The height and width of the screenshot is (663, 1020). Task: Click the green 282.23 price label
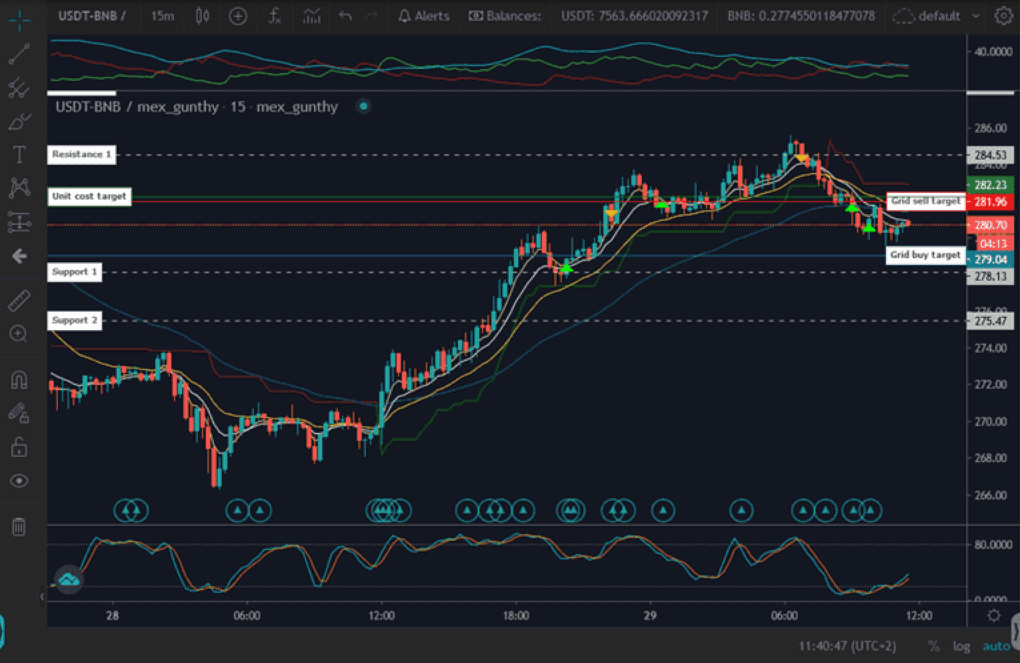[x=990, y=185]
